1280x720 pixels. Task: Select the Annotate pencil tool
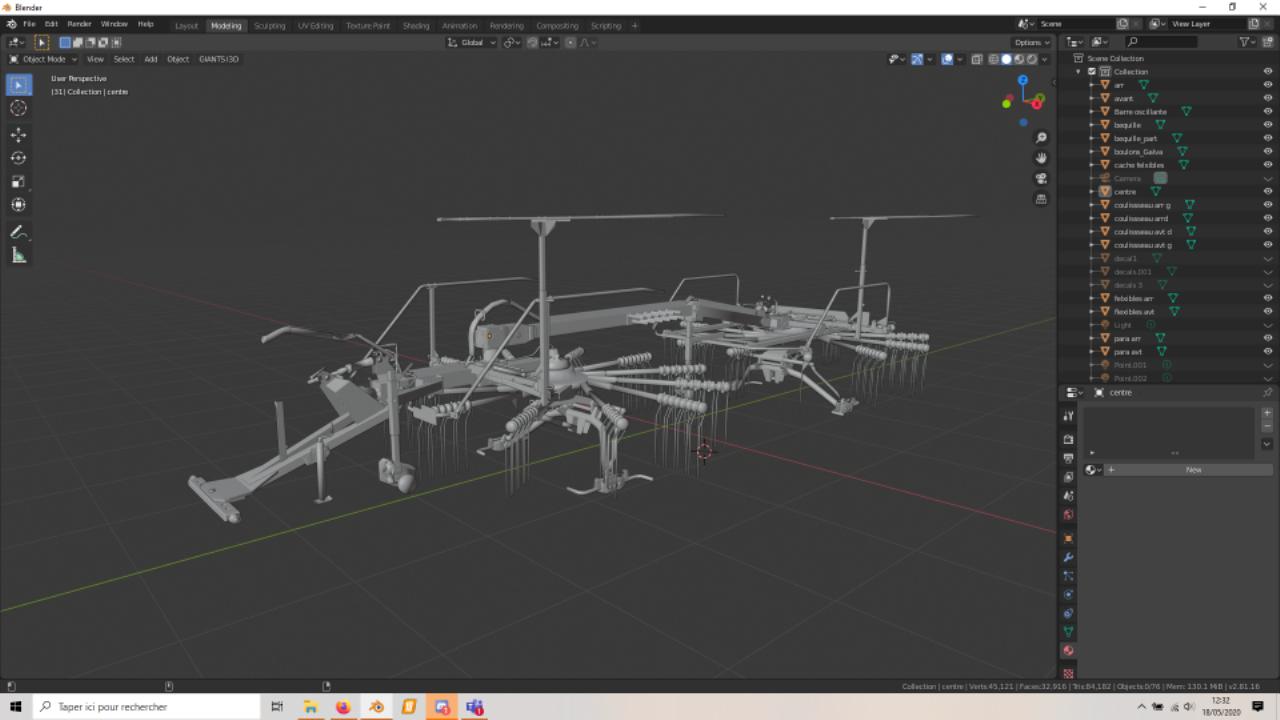[18, 232]
